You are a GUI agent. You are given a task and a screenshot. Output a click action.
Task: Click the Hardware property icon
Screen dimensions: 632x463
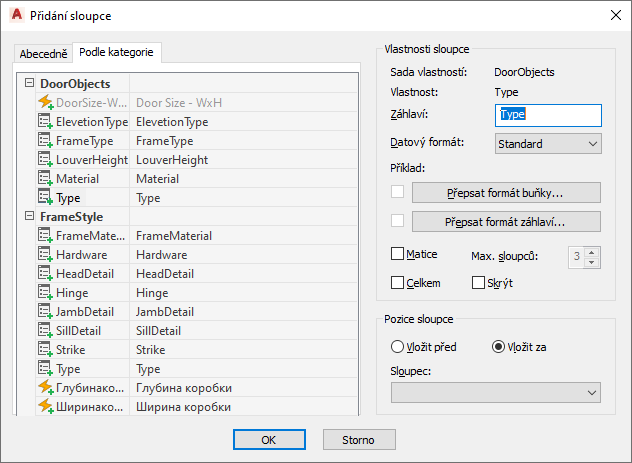44,255
